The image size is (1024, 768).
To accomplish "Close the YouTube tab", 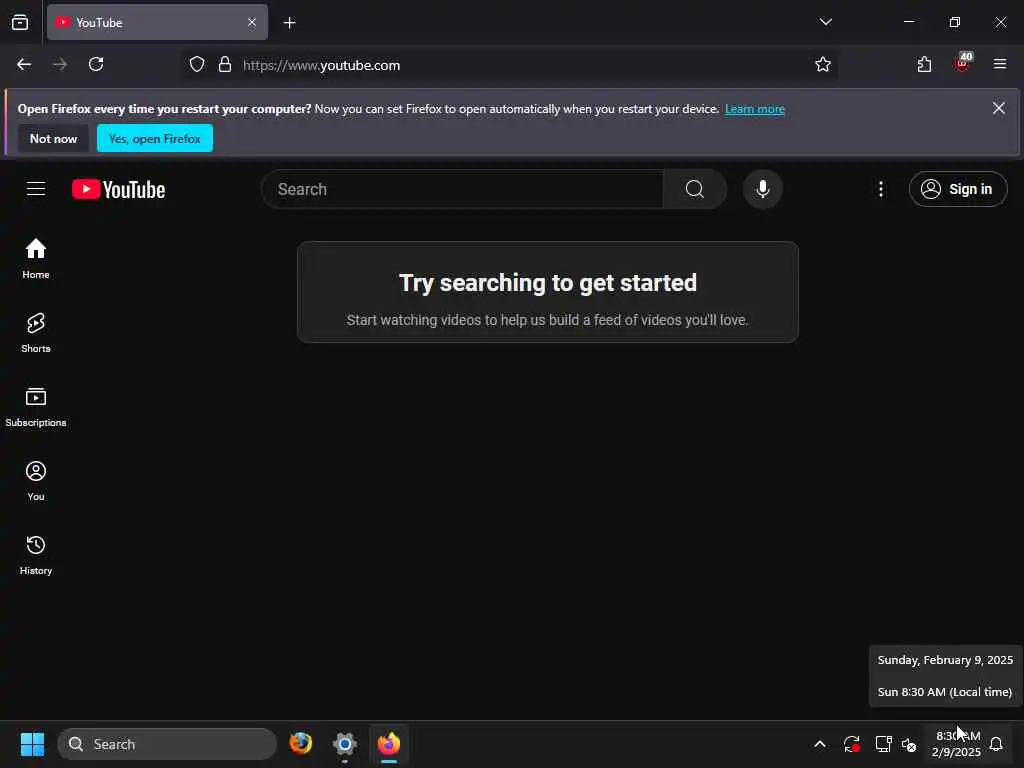I will click(252, 22).
